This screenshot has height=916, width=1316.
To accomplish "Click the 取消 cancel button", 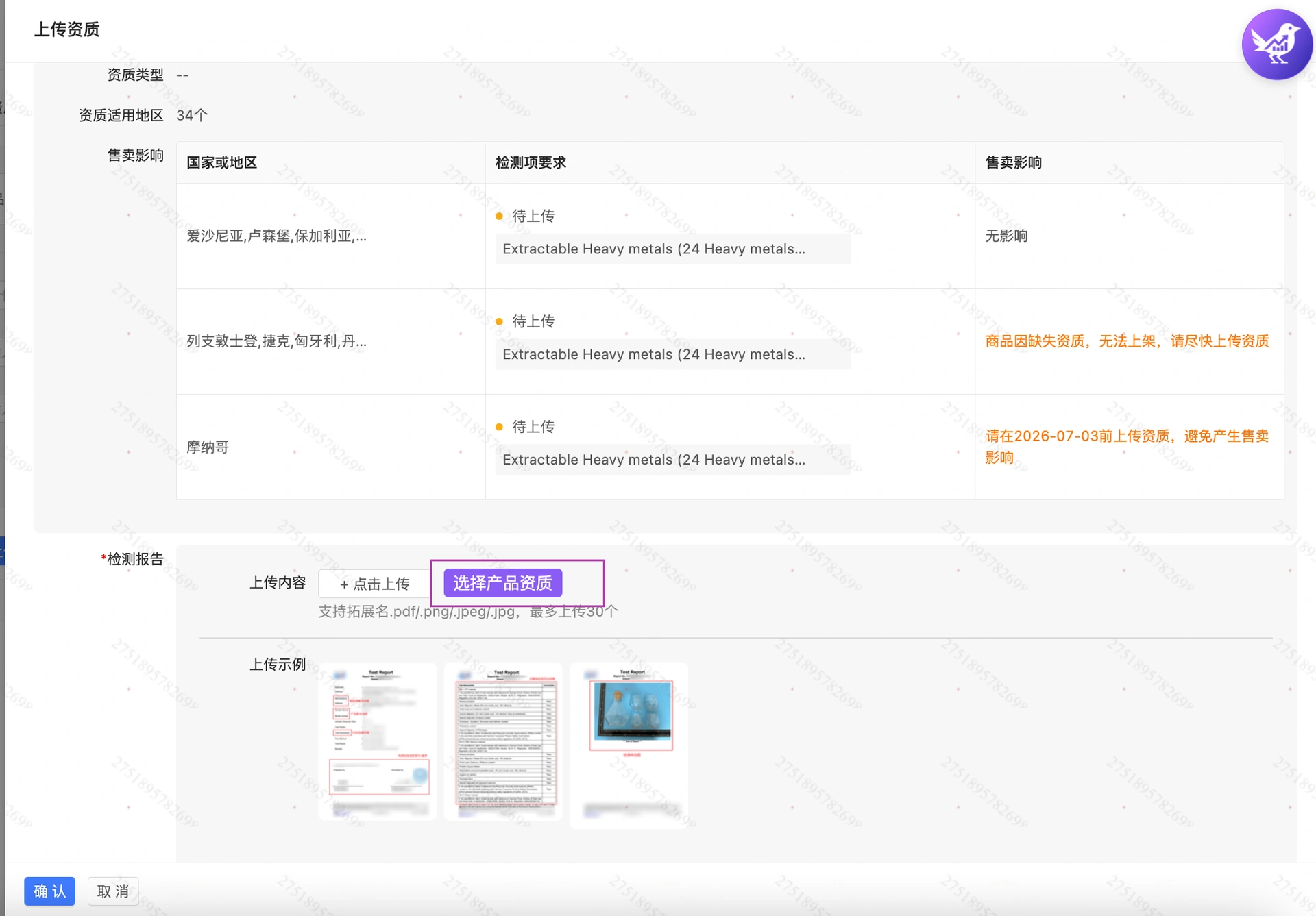I will click(x=113, y=891).
